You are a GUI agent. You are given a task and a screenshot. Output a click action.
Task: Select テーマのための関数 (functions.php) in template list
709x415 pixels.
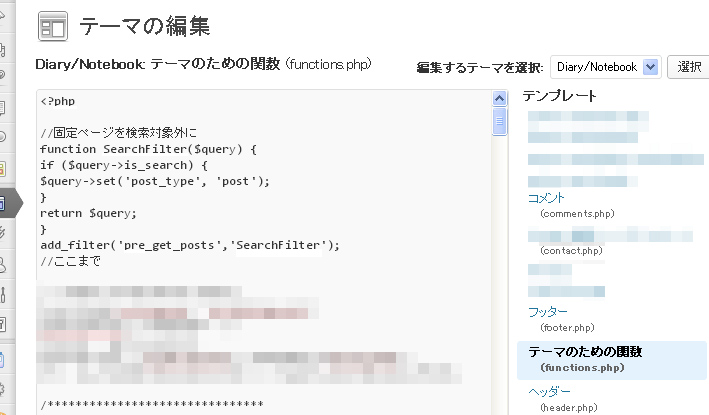tap(584, 352)
